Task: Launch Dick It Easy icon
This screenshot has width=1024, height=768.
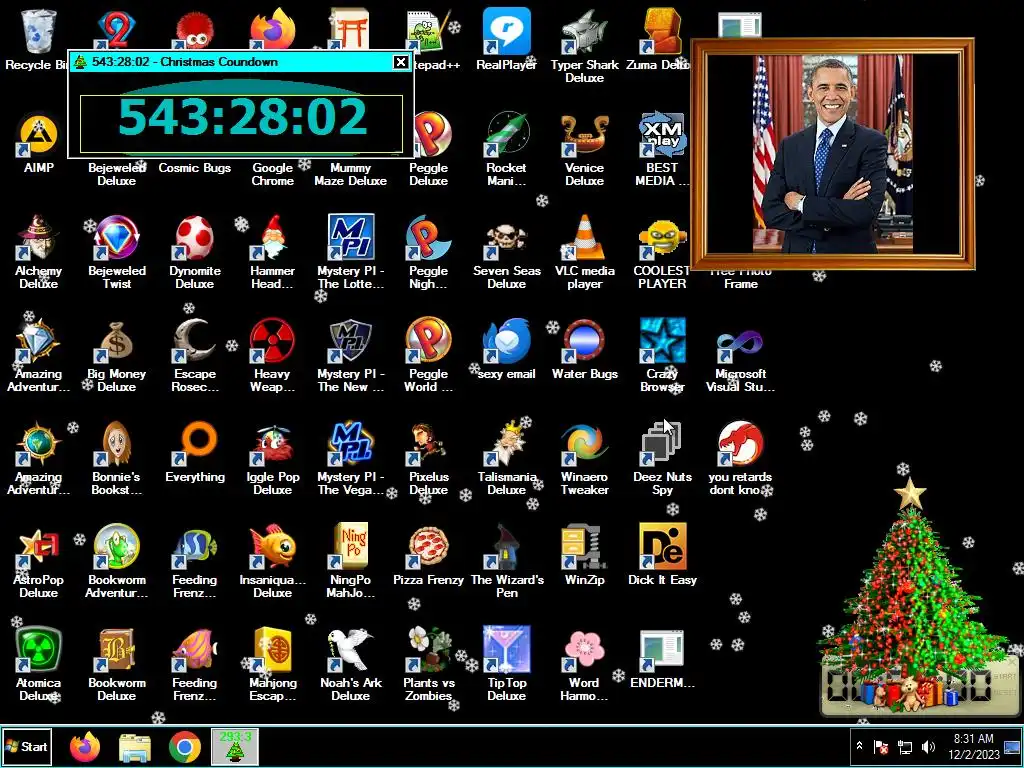Action: (662, 547)
